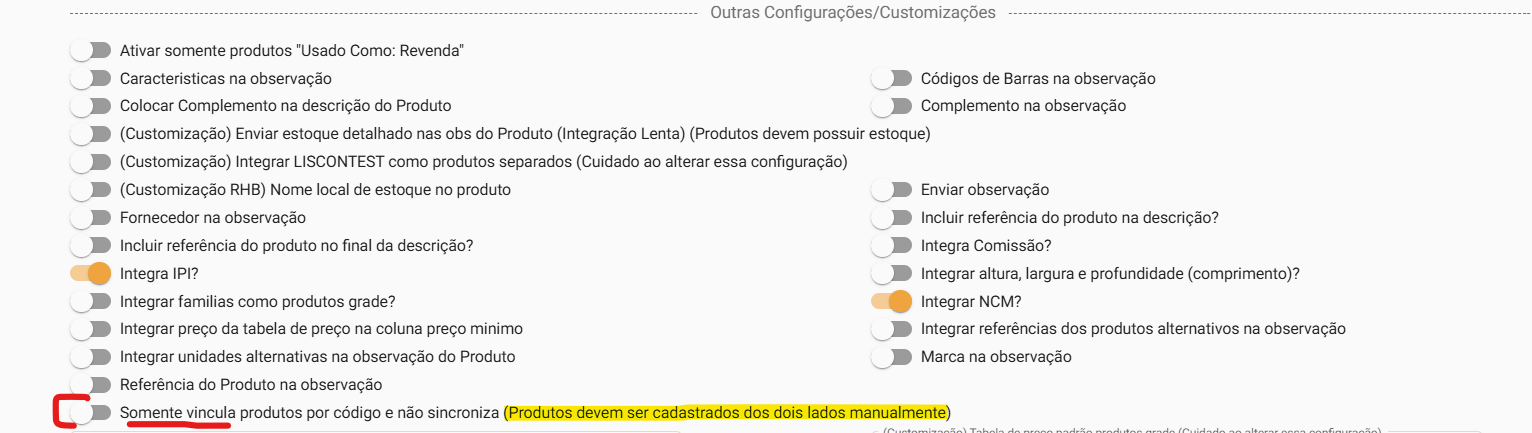The height and width of the screenshot is (433, 1532).
Task: Enable 'Integra Comissão?' toggle
Action: click(892, 245)
